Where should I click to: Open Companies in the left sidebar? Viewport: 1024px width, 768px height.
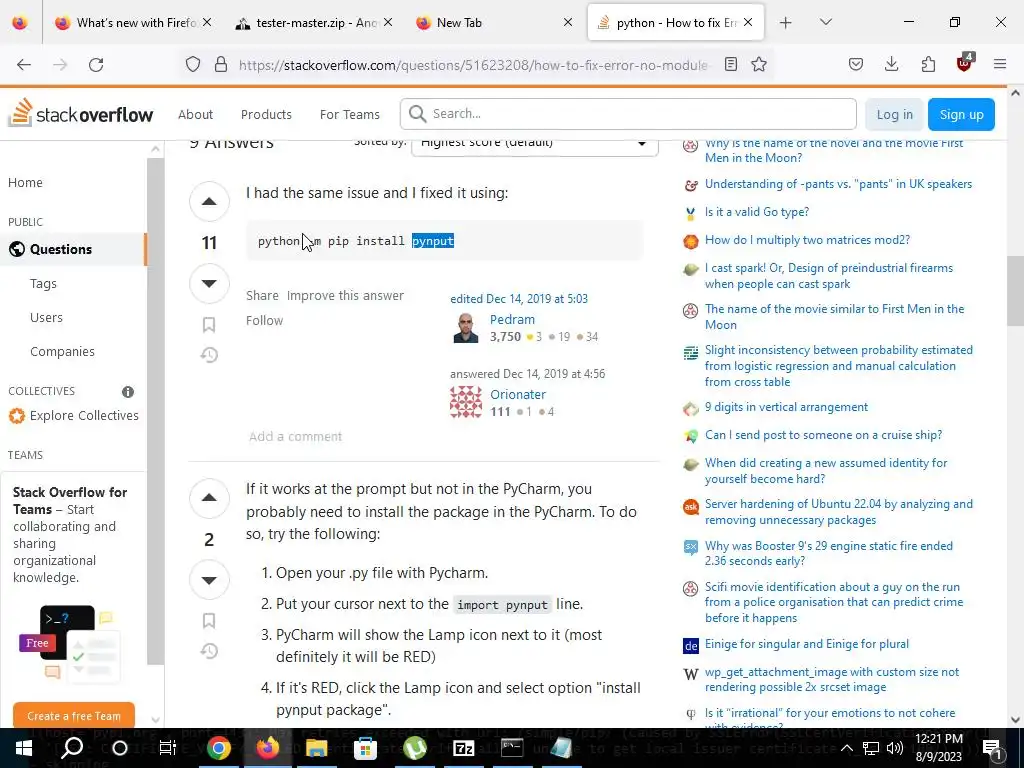tap(62, 351)
